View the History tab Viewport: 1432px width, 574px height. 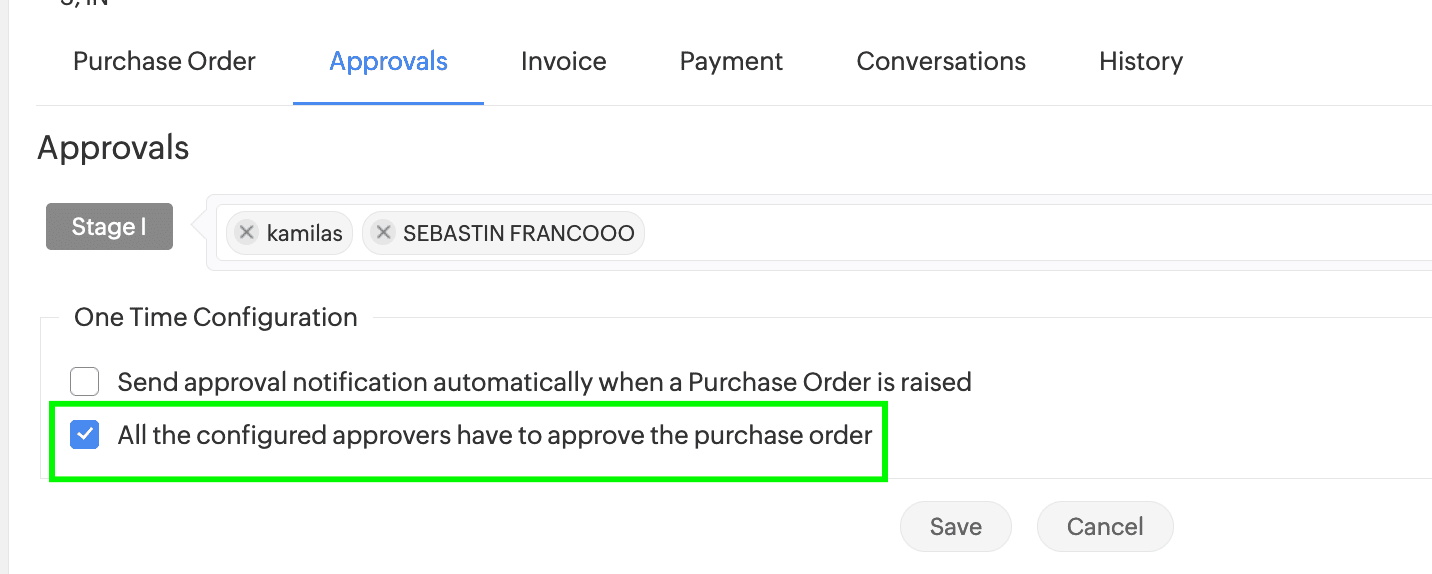(x=1140, y=62)
